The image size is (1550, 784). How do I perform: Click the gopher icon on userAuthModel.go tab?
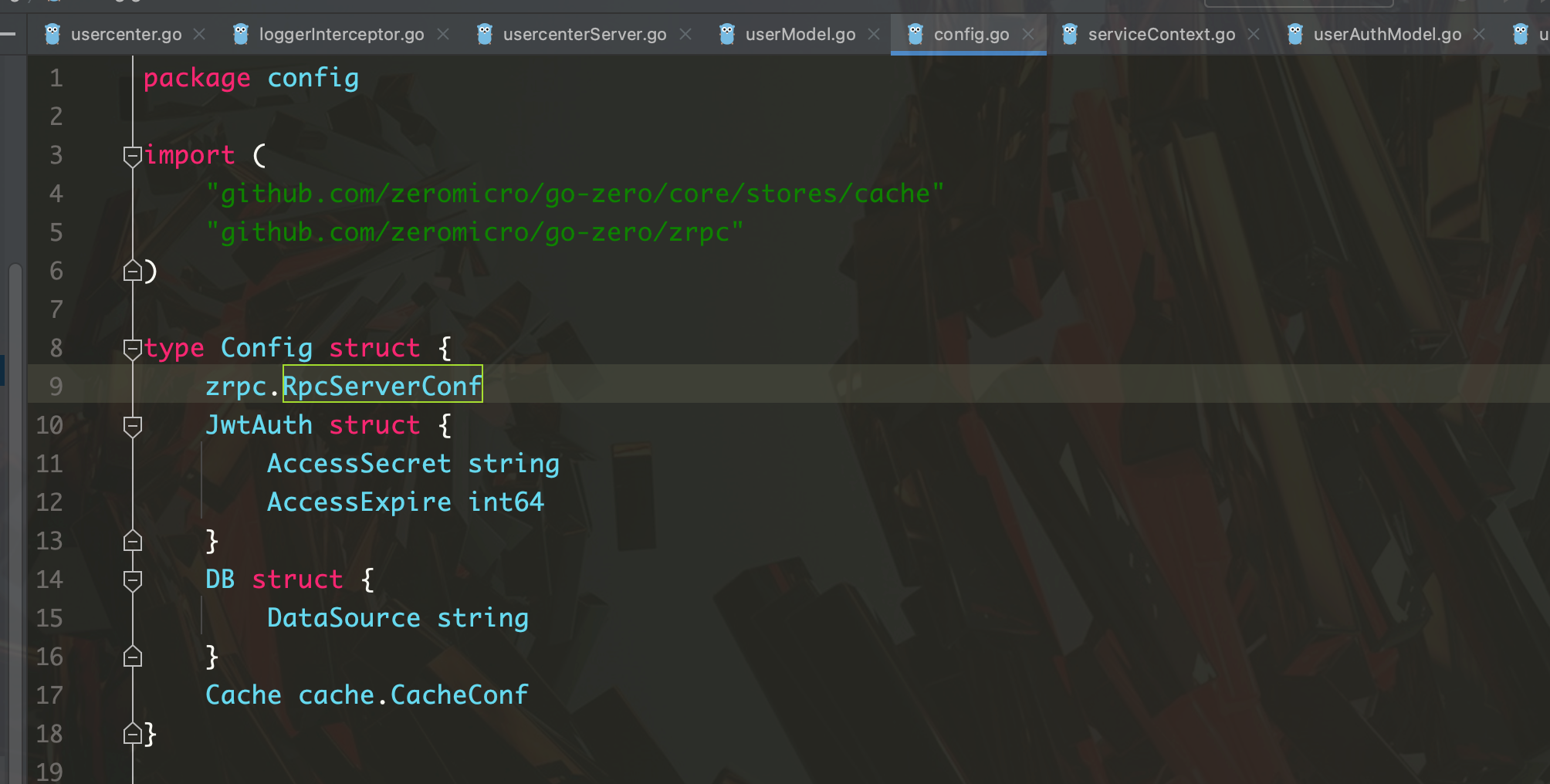(1295, 34)
